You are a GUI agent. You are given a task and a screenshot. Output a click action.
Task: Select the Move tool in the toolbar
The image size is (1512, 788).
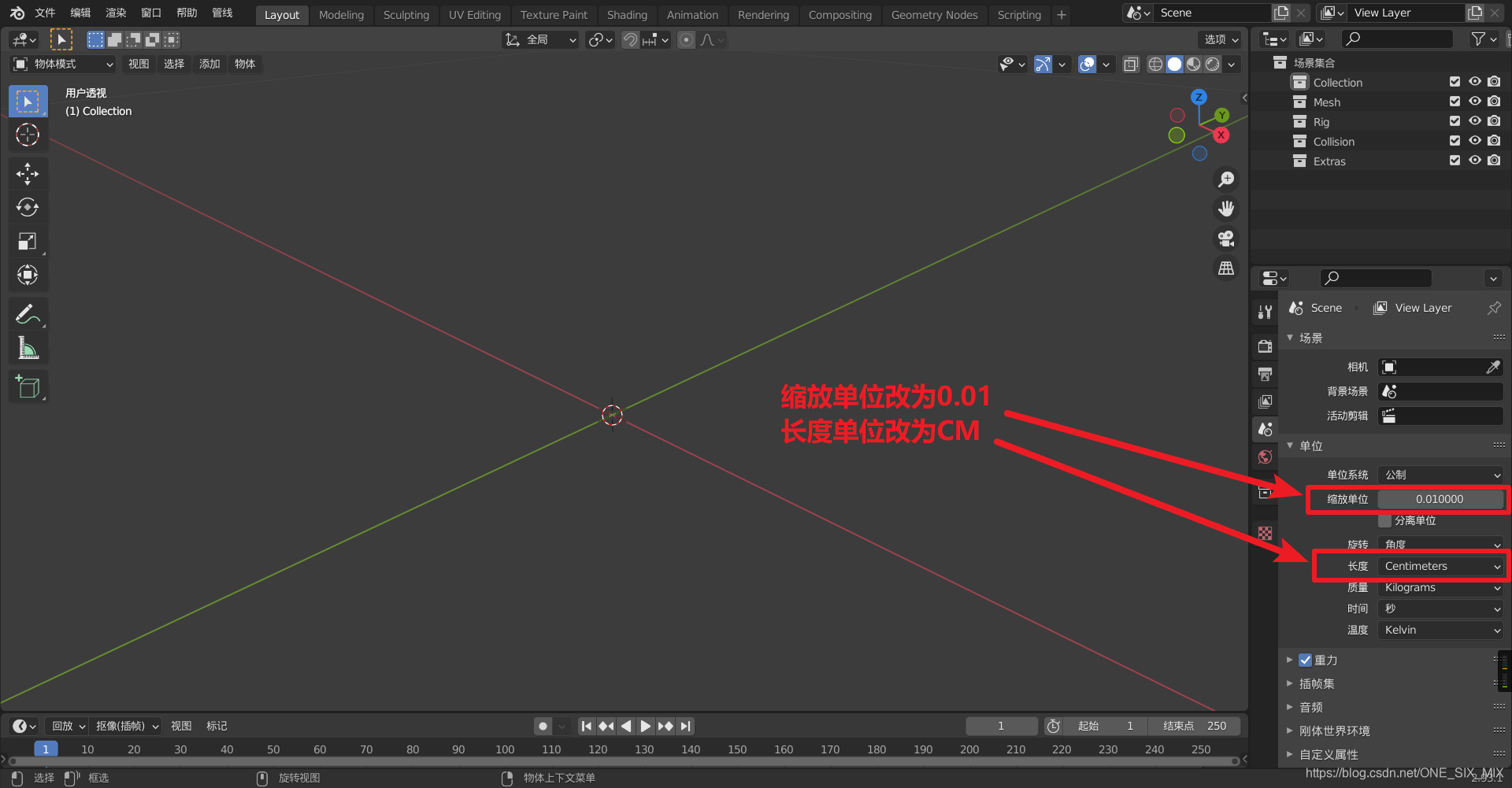coord(28,174)
